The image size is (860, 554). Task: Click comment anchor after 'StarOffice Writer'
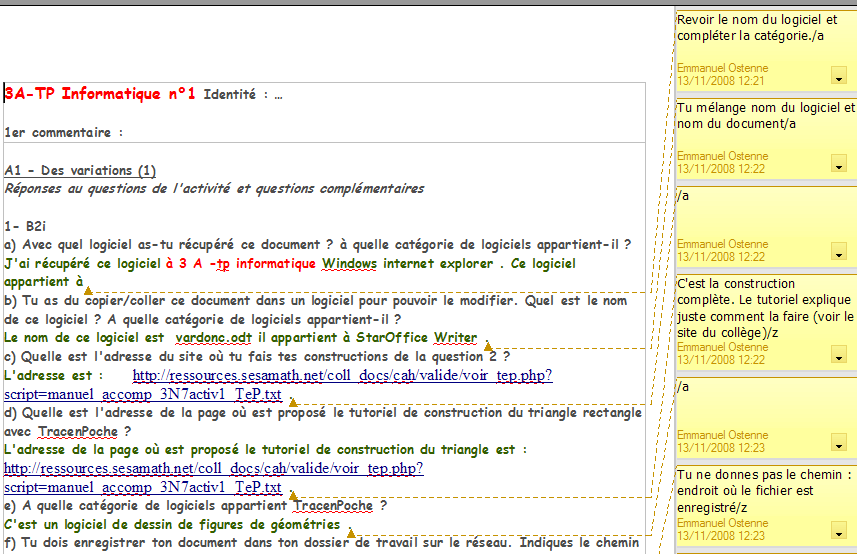click(x=488, y=346)
